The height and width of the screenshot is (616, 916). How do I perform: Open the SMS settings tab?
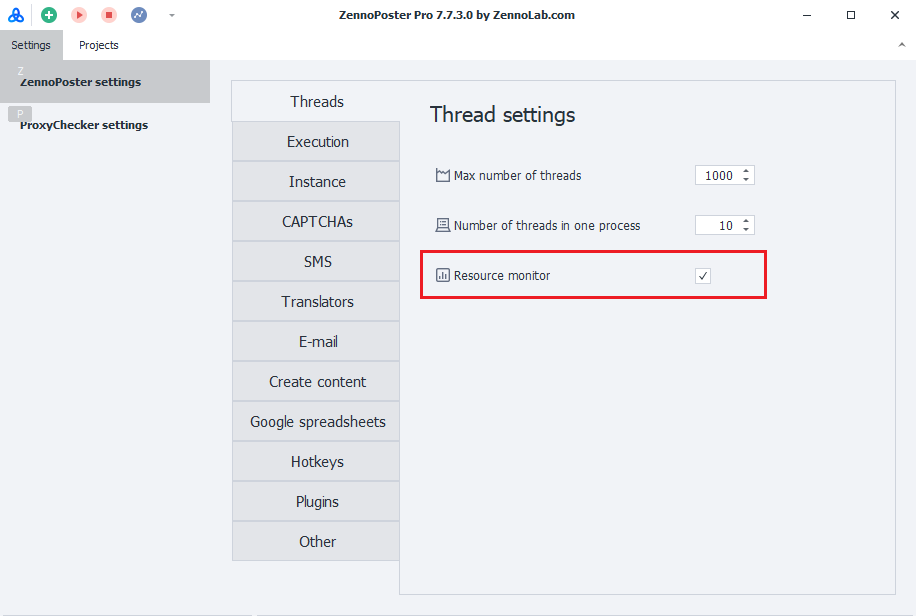click(x=317, y=262)
